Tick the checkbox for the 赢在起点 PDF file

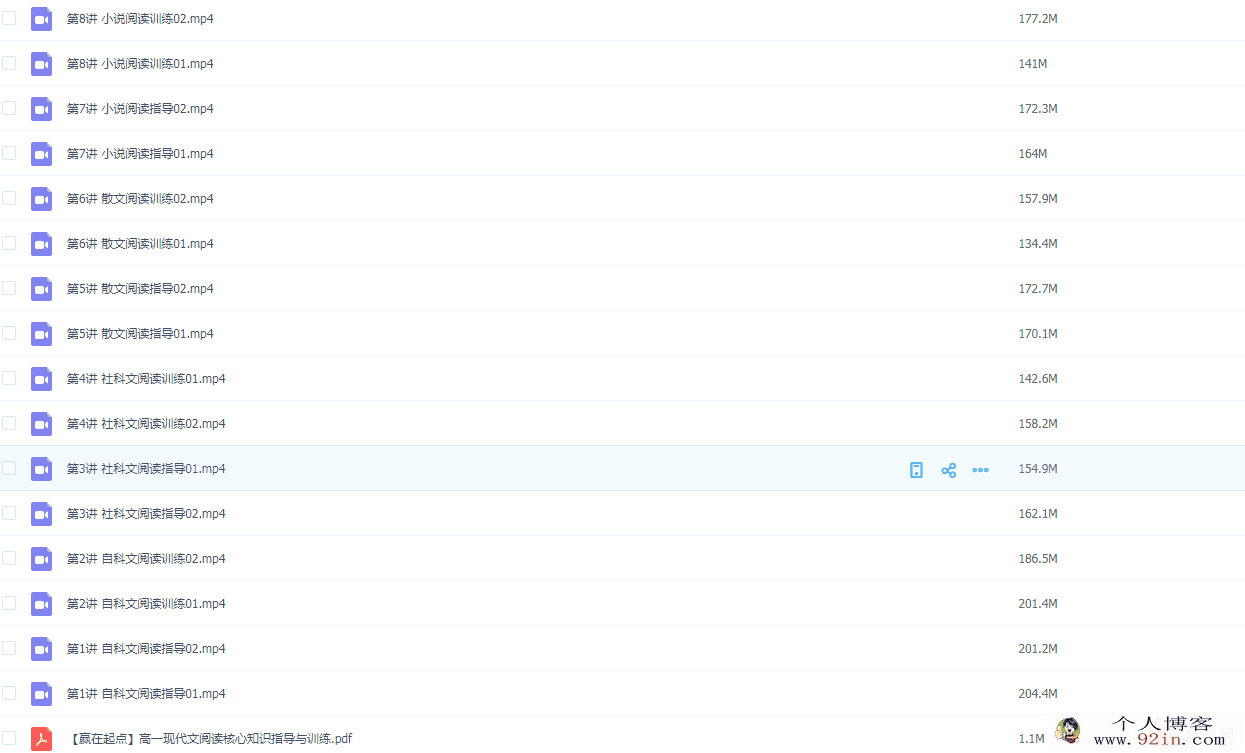pos(9,738)
